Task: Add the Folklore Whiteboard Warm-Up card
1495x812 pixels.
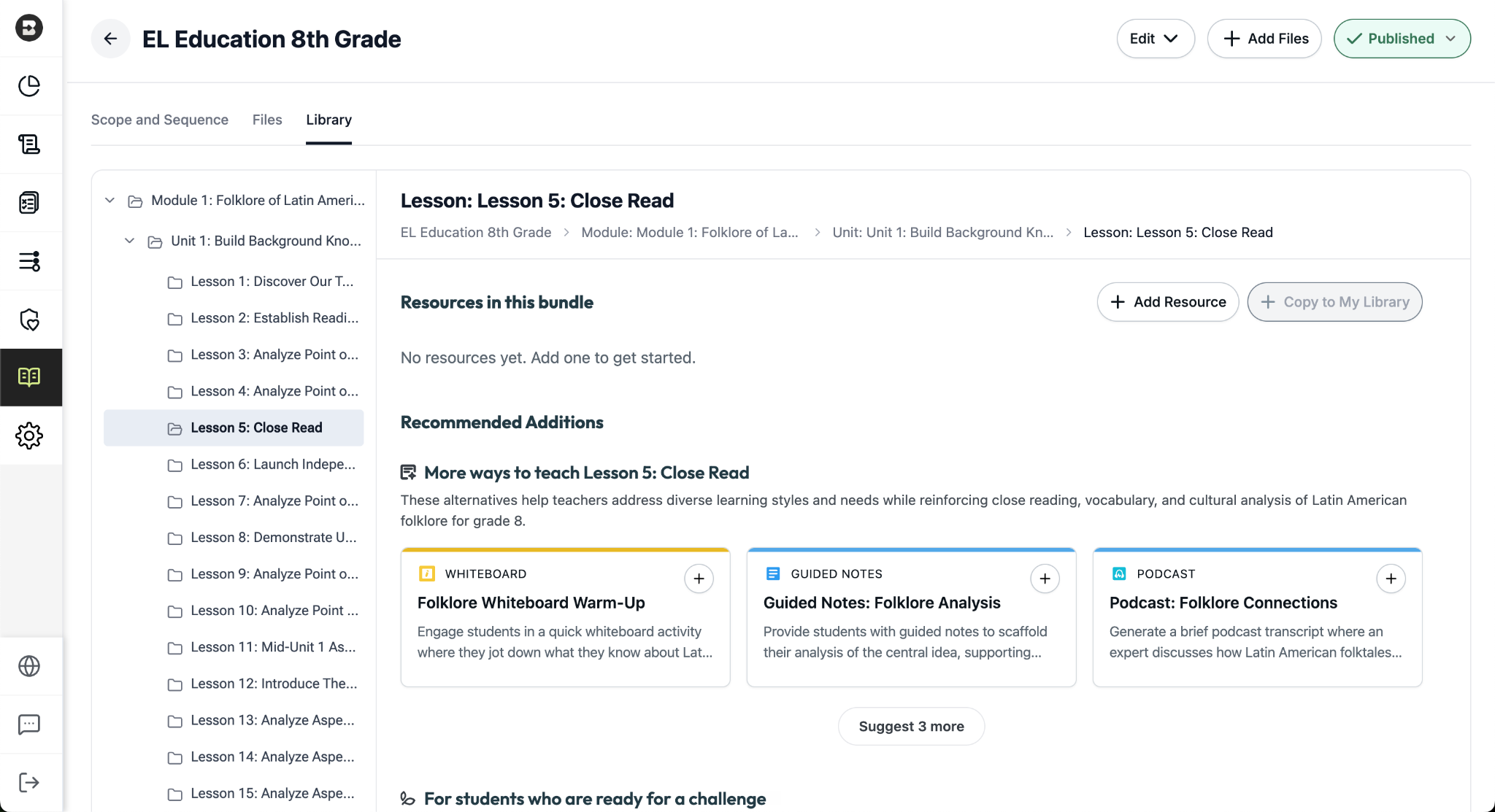Action: pyautogui.click(x=699, y=579)
